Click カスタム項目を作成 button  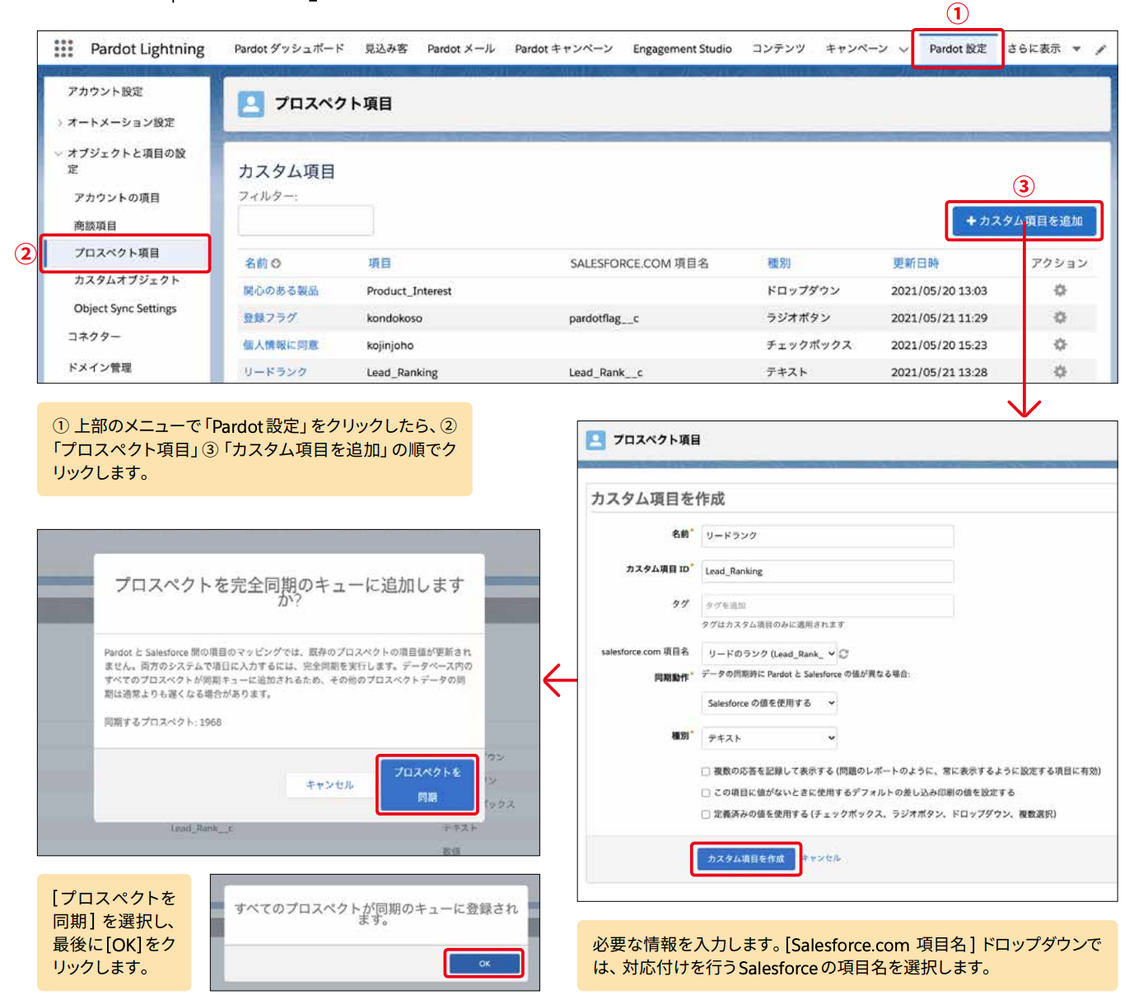745,859
